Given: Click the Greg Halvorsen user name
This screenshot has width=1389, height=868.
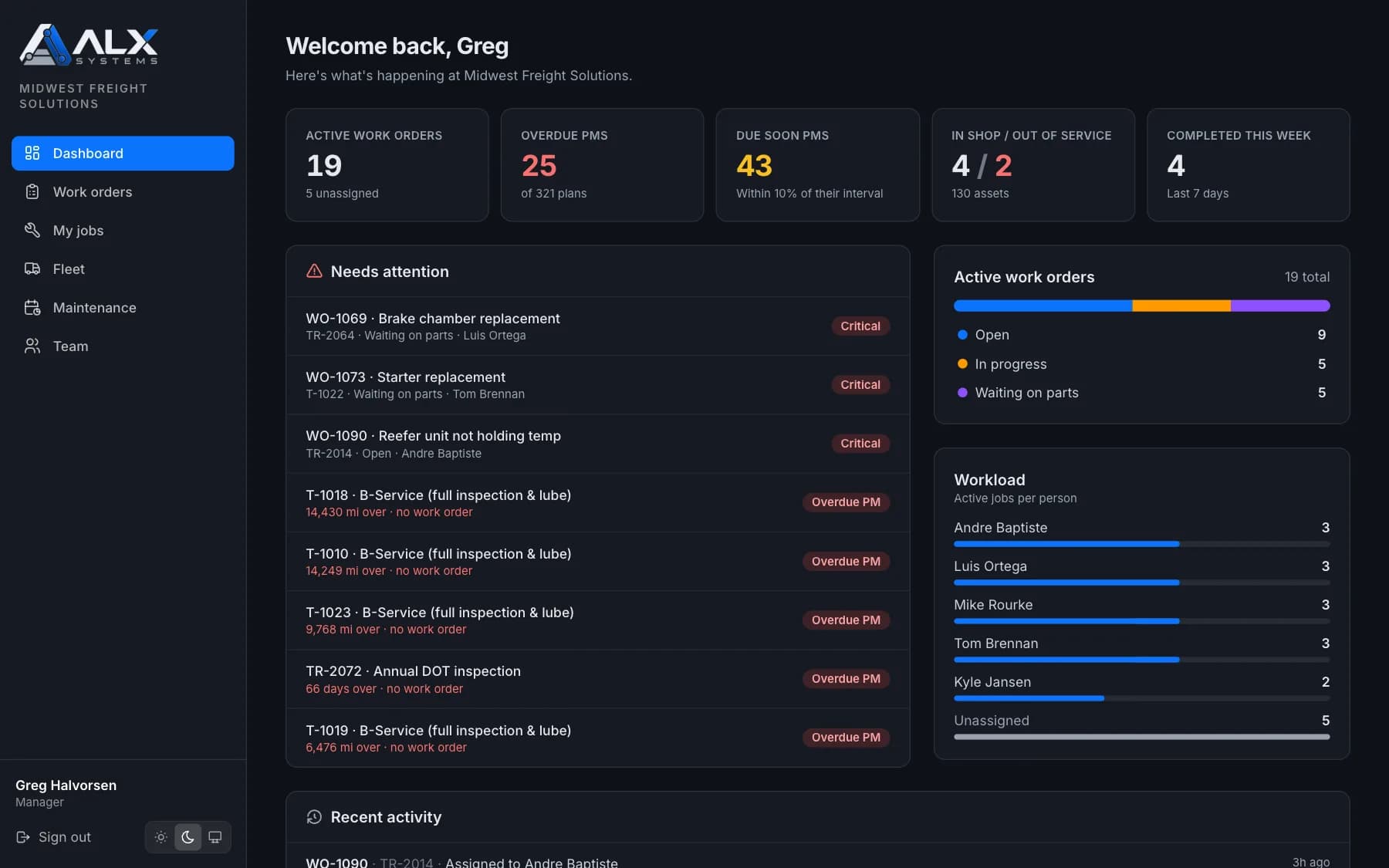Looking at the screenshot, I should point(66,785).
